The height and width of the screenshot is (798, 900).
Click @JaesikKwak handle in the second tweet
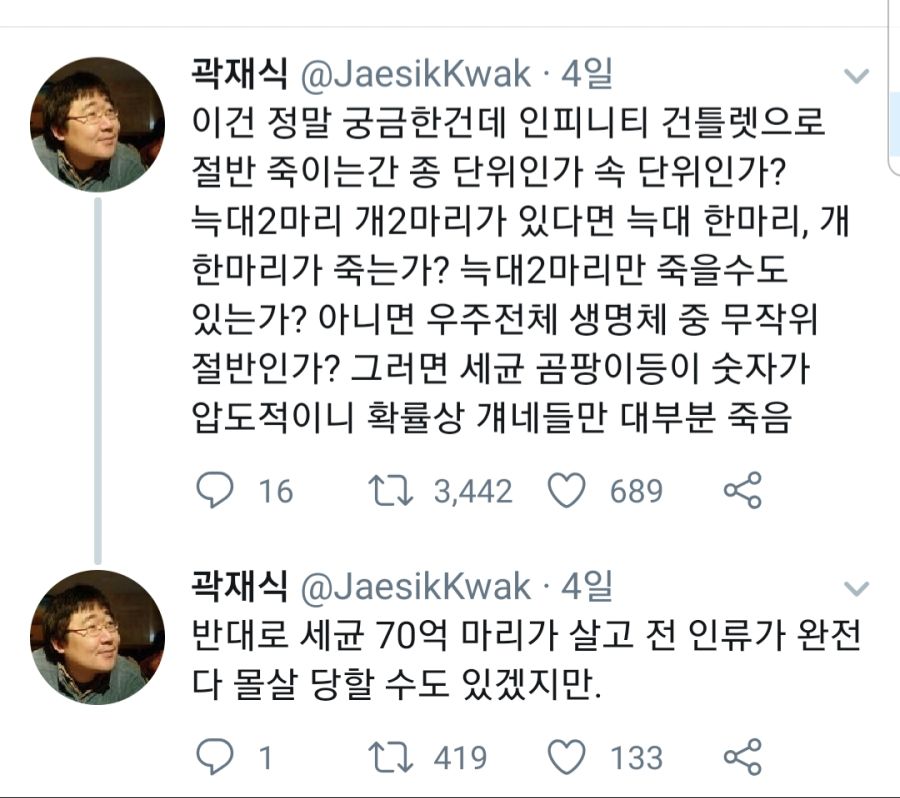416,586
